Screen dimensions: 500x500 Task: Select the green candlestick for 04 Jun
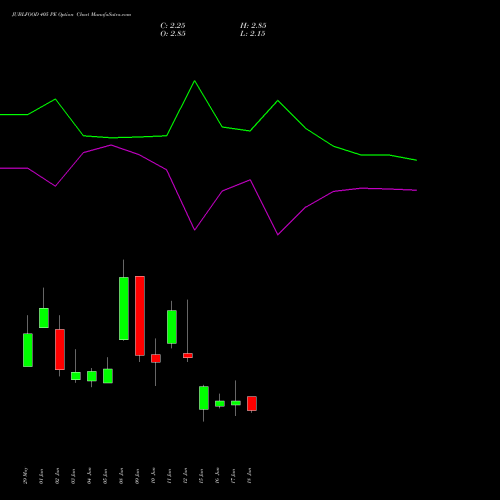tap(92, 376)
